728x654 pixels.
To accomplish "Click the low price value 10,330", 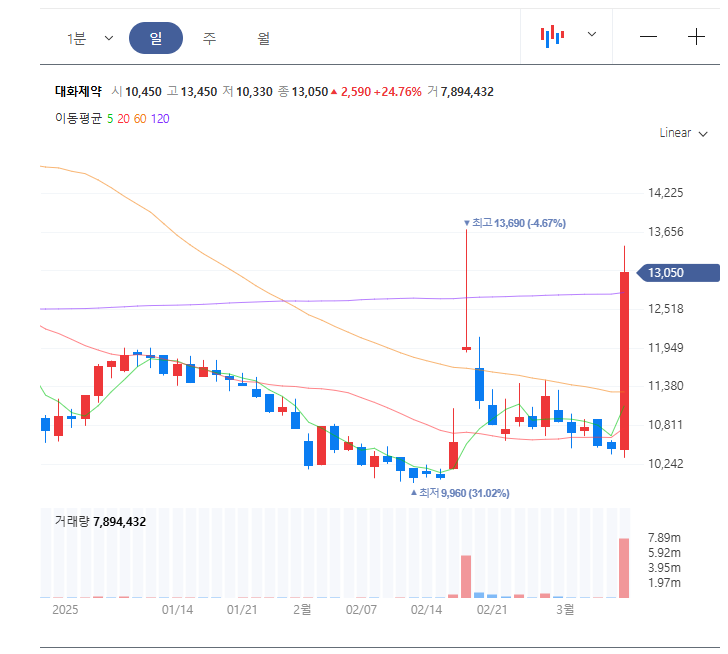I will click(x=254, y=92).
